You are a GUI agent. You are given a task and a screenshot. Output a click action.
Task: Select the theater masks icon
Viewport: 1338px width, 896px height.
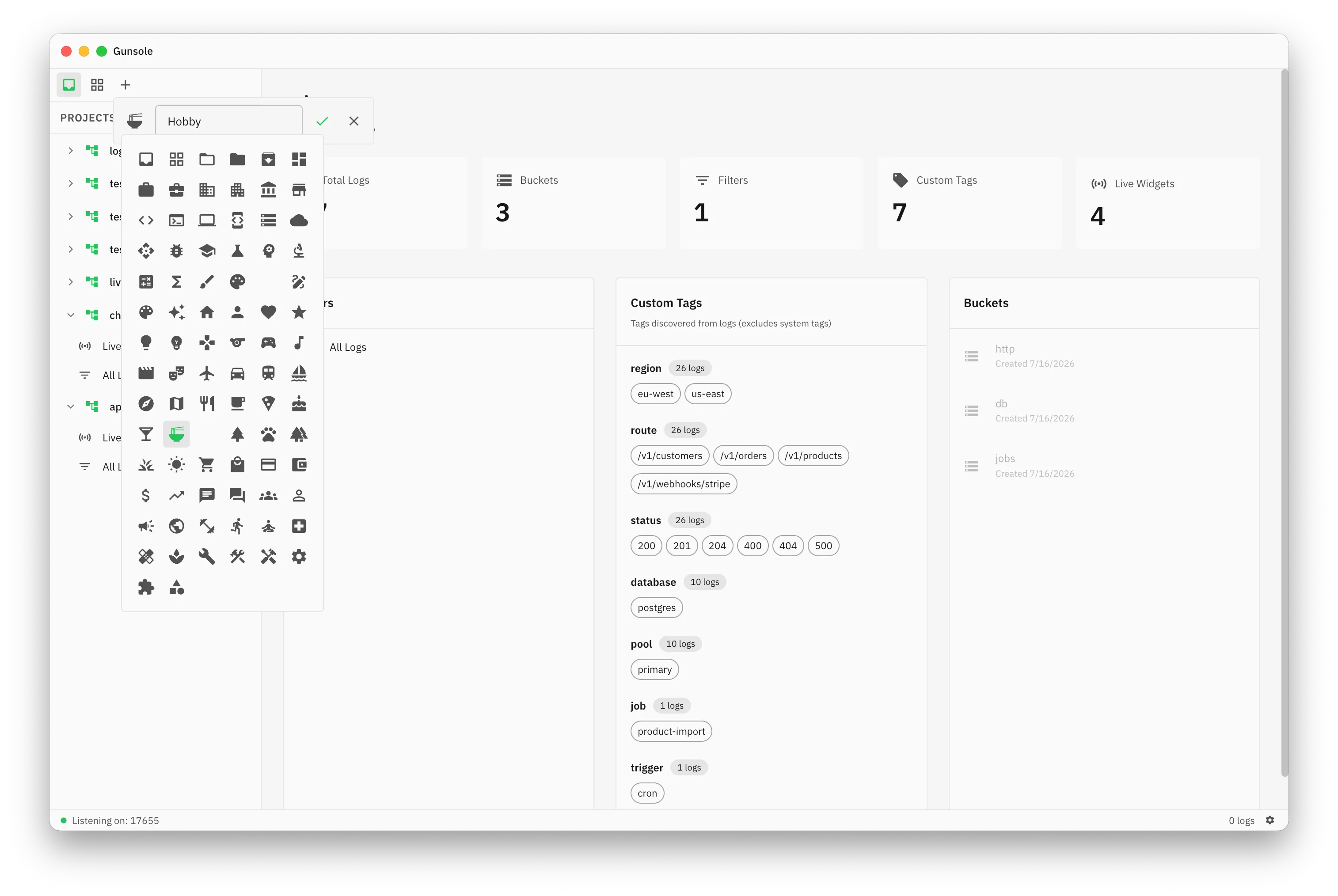tap(177, 373)
